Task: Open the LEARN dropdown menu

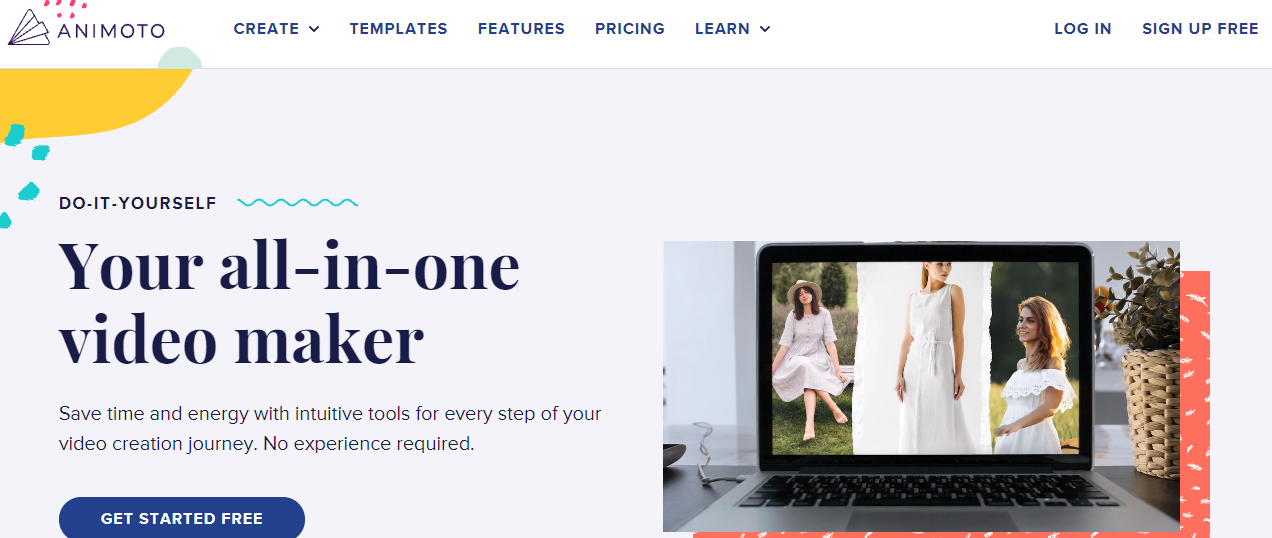Action: [x=733, y=29]
